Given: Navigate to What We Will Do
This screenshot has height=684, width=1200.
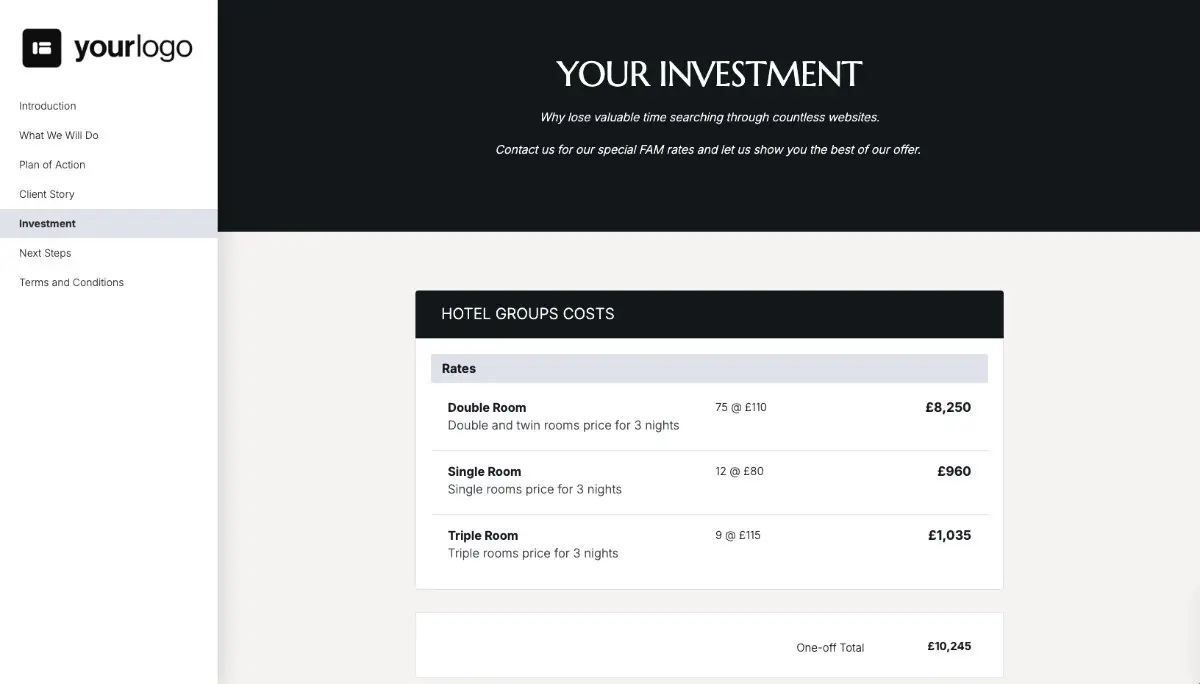Looking at the screenshot, I should 58,135.
